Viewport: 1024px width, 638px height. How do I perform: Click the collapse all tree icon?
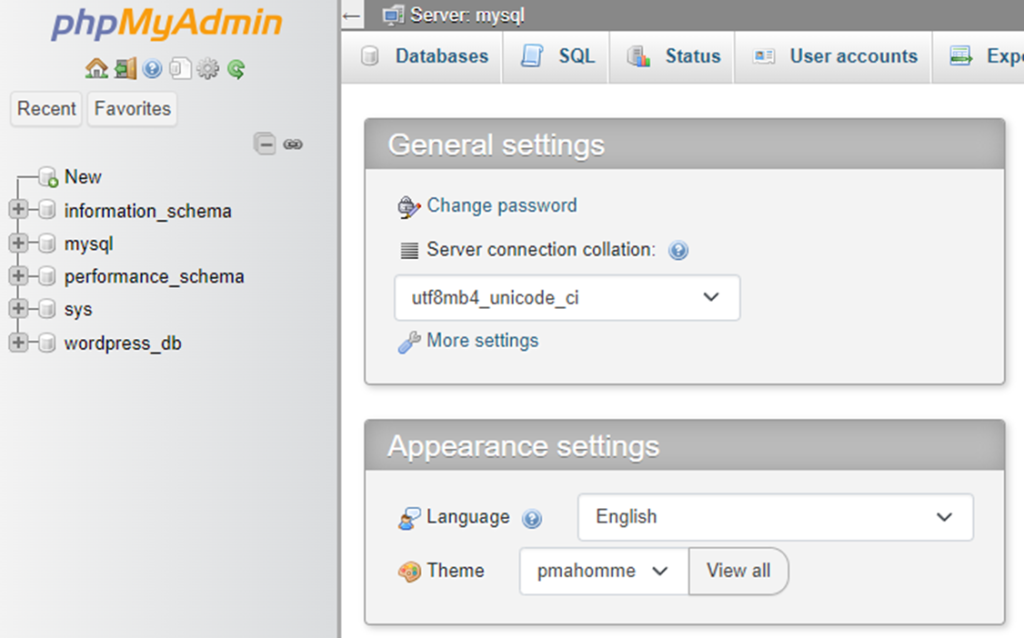pos(264,144)
